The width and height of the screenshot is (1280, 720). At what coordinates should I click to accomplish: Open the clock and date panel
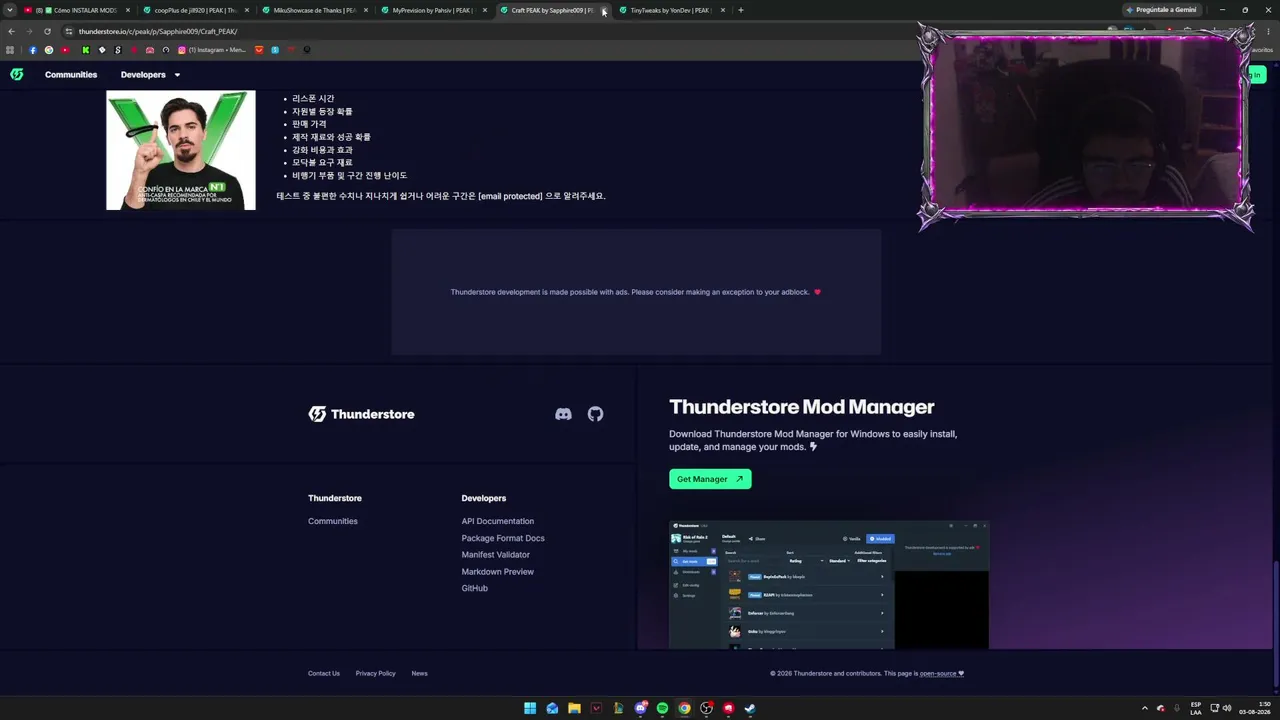pos(1256,709)
